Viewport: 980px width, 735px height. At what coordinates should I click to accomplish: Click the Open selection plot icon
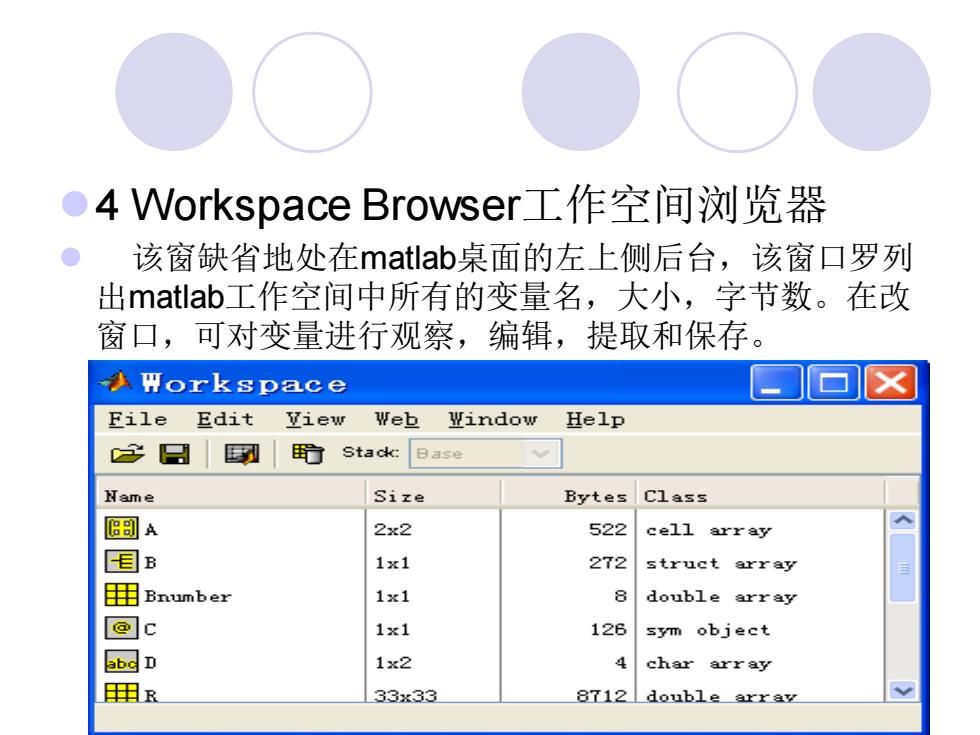click(242, 454)
